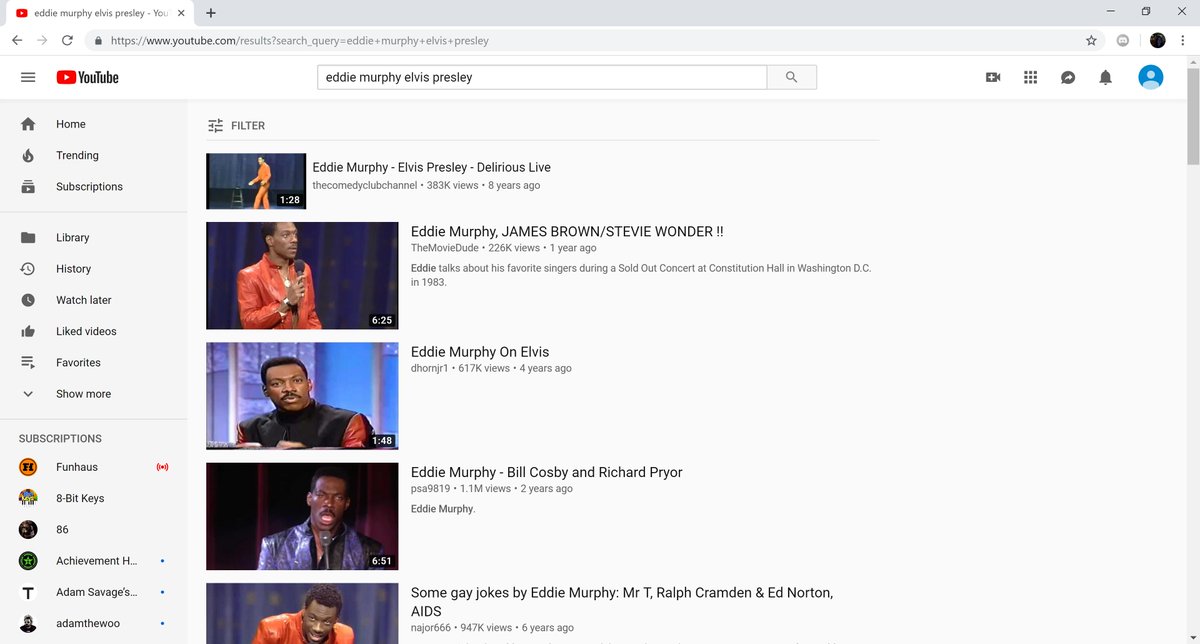Click the 1:48 Eddie Murphy On Elvis thumbnail

[x=302, y=396]
